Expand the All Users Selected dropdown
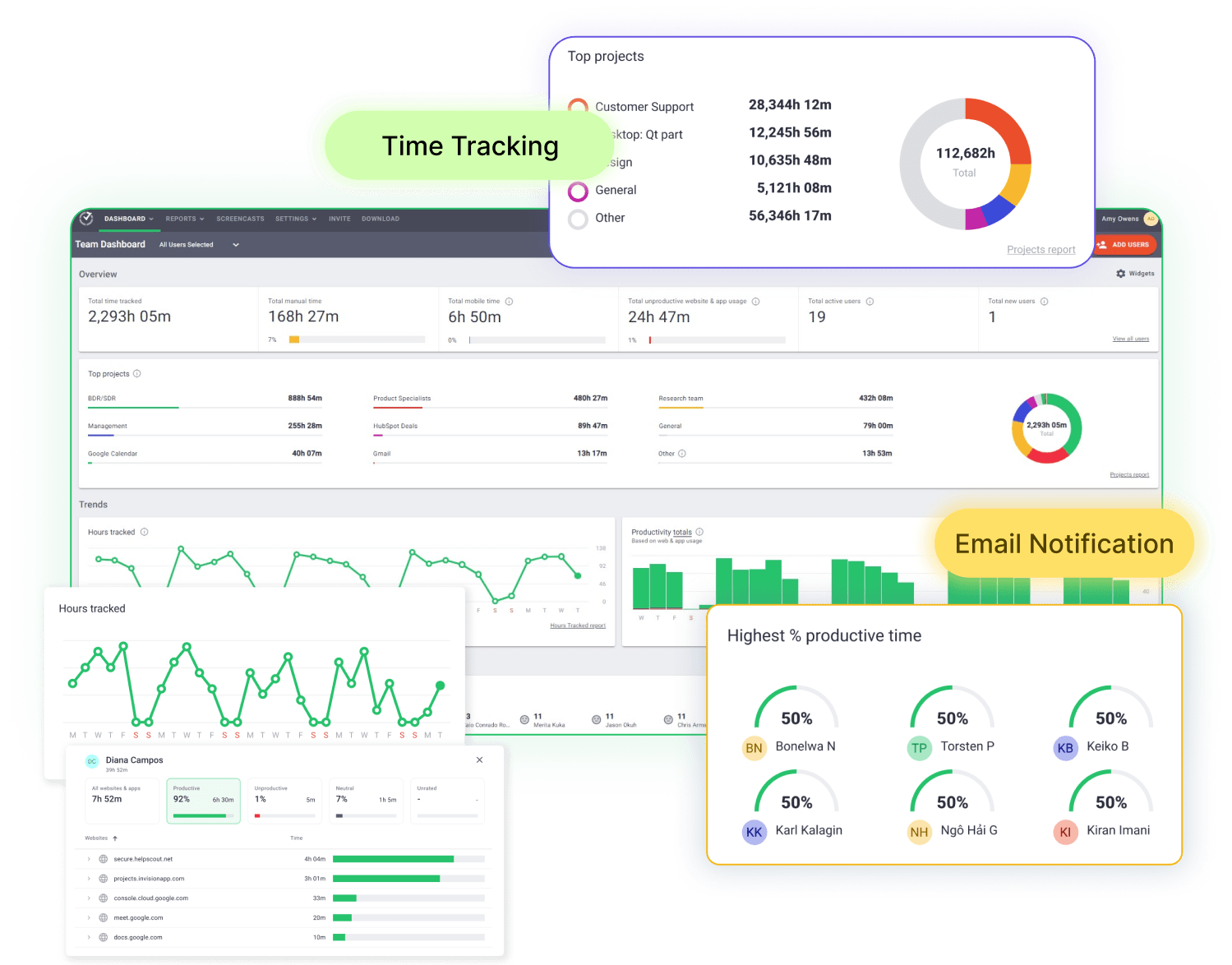This screenshot has height=965, width=1232. (x=199, y=245)
